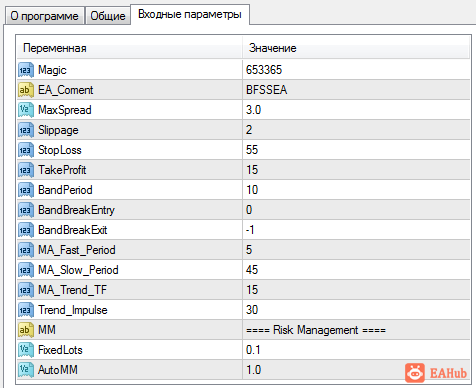Select the EA_Coment variable name
The height and width of the screenshot is (388, 476).
coord(66,90)
